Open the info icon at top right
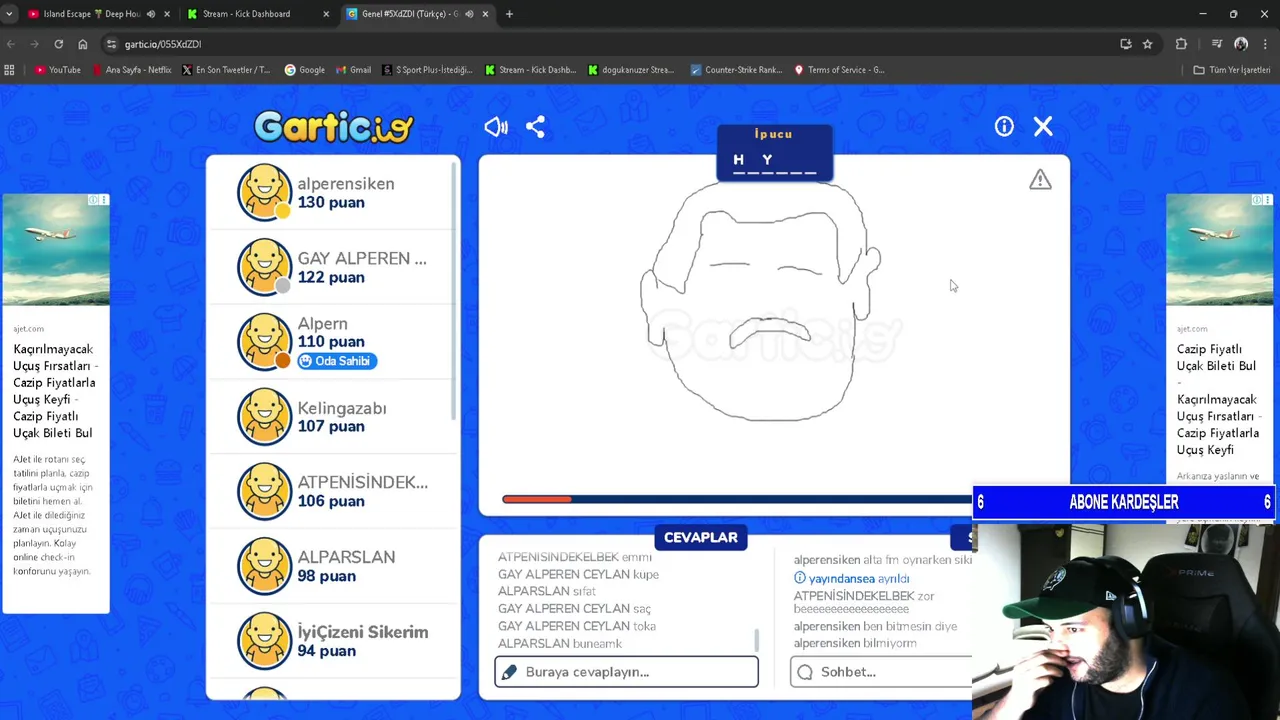The image size is (1280, 720). click(1004, 126)
